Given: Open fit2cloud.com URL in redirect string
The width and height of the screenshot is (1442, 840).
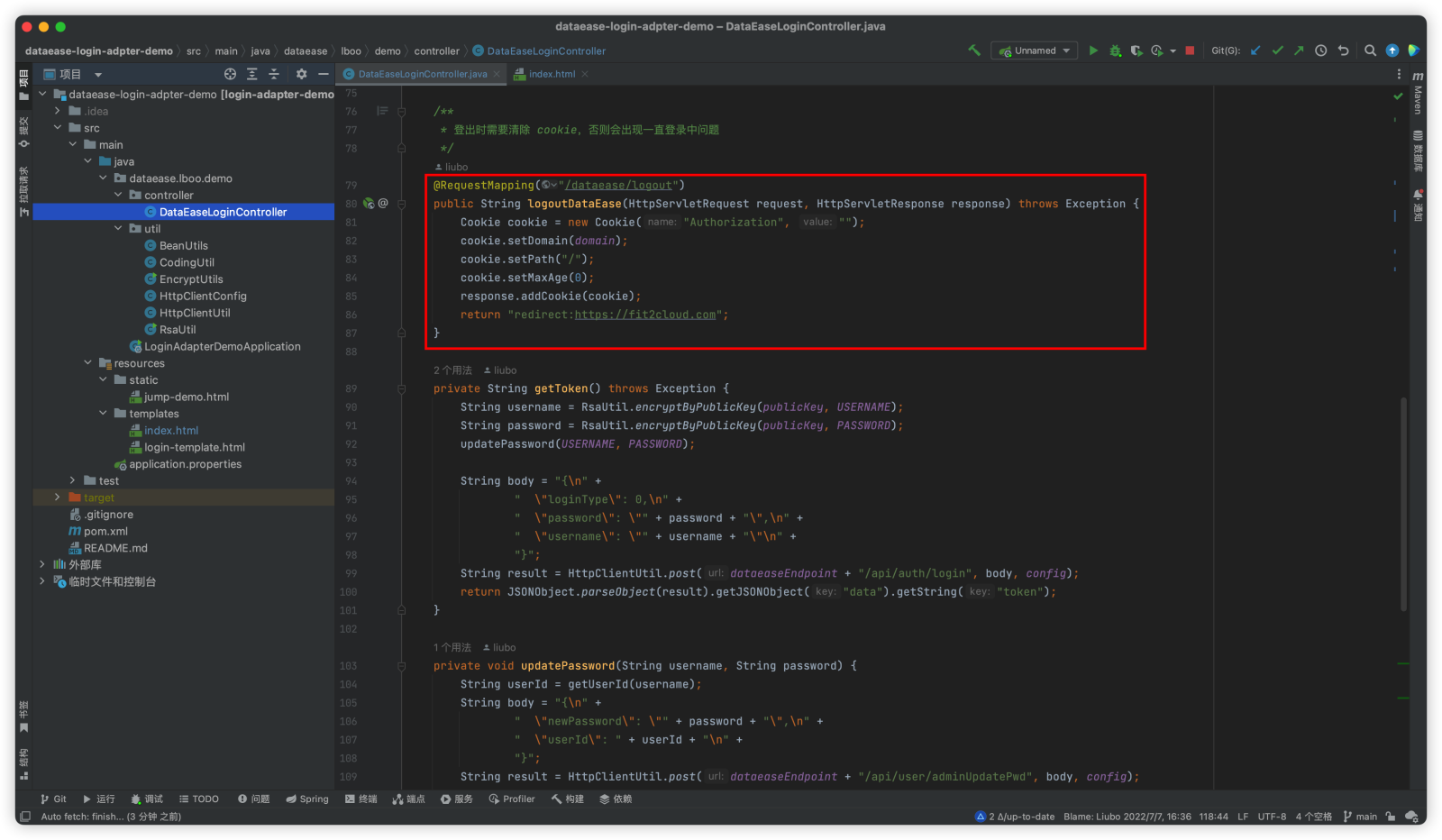Looking at the screenshot, I should coord(645,315).
